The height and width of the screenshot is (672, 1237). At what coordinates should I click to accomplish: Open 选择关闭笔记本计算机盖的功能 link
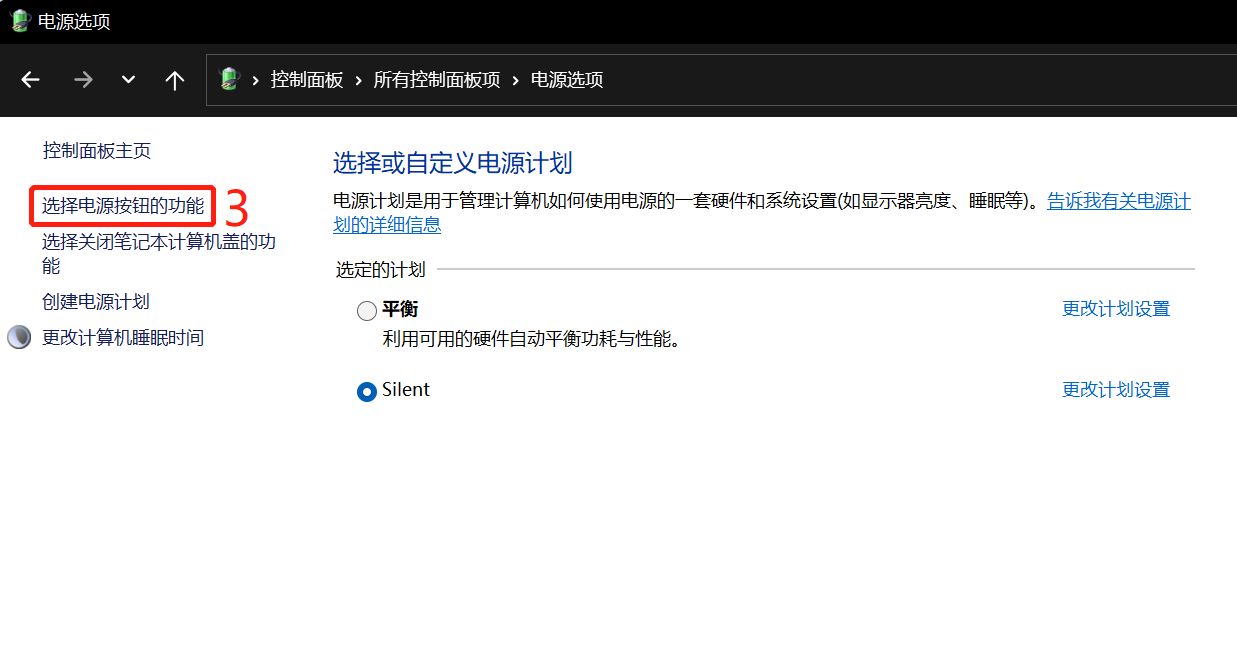(x=158, y=243)
